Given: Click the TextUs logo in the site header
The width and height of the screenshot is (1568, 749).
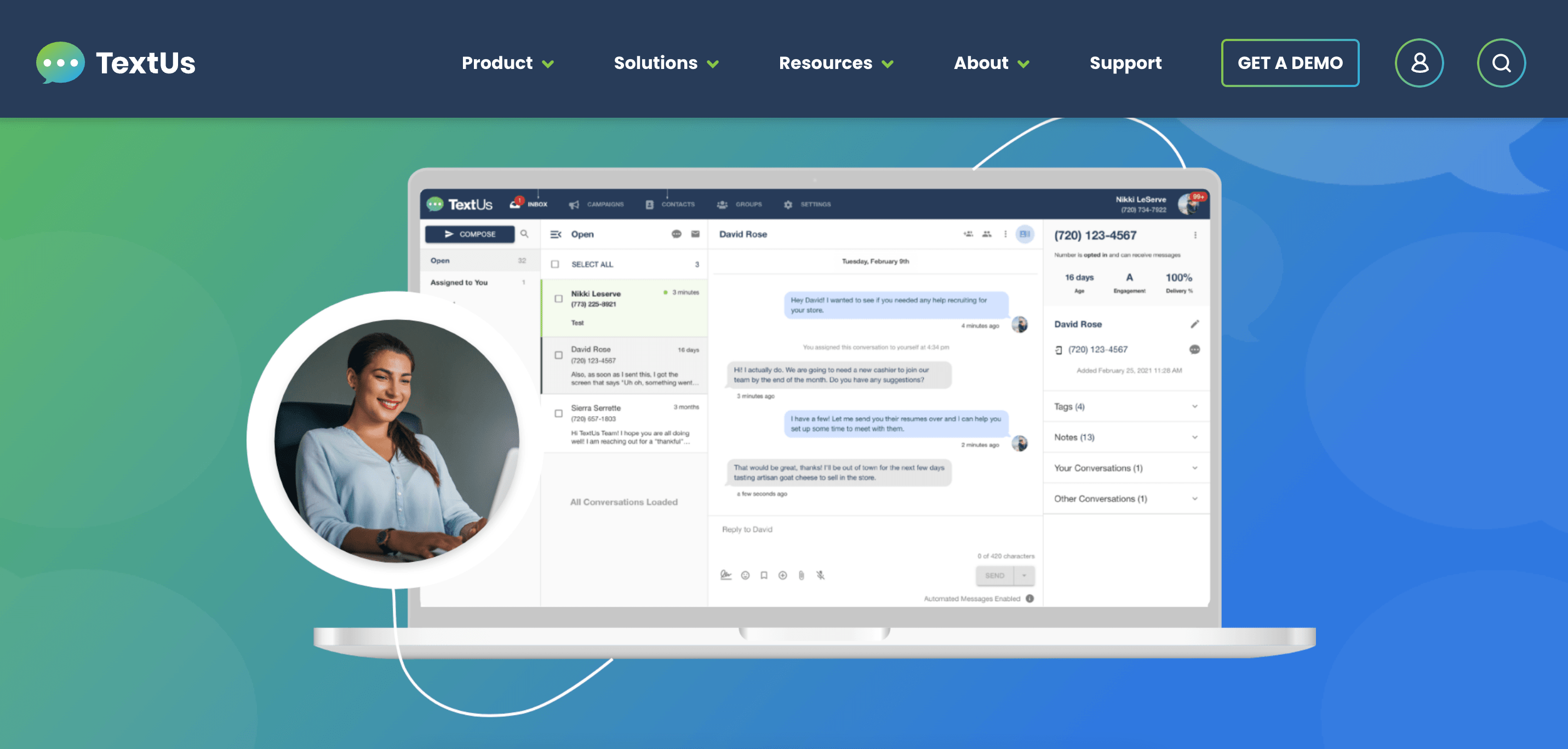Looking at the screenshot, I should [x=116, y=62].
